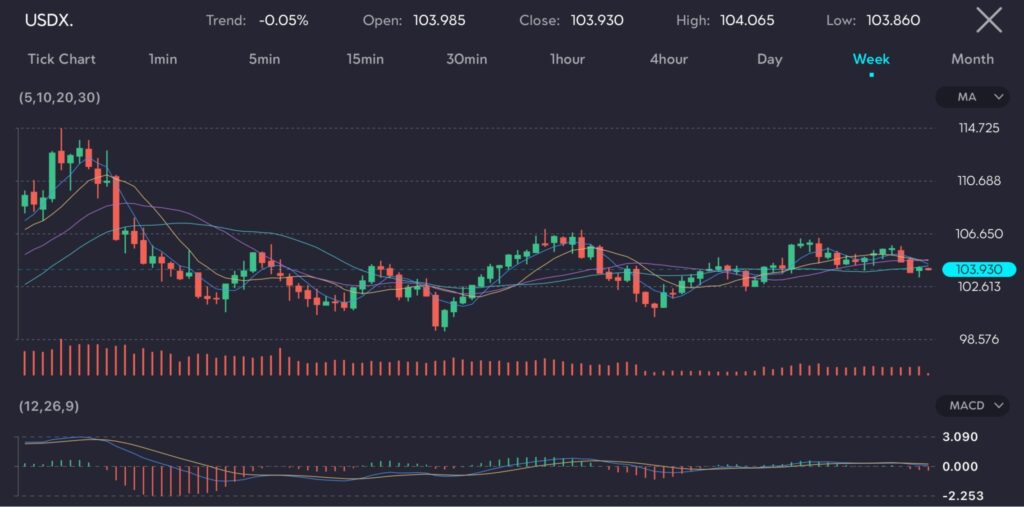
Task: Open the MA indicator dropdown
Action: click(971, 97)
